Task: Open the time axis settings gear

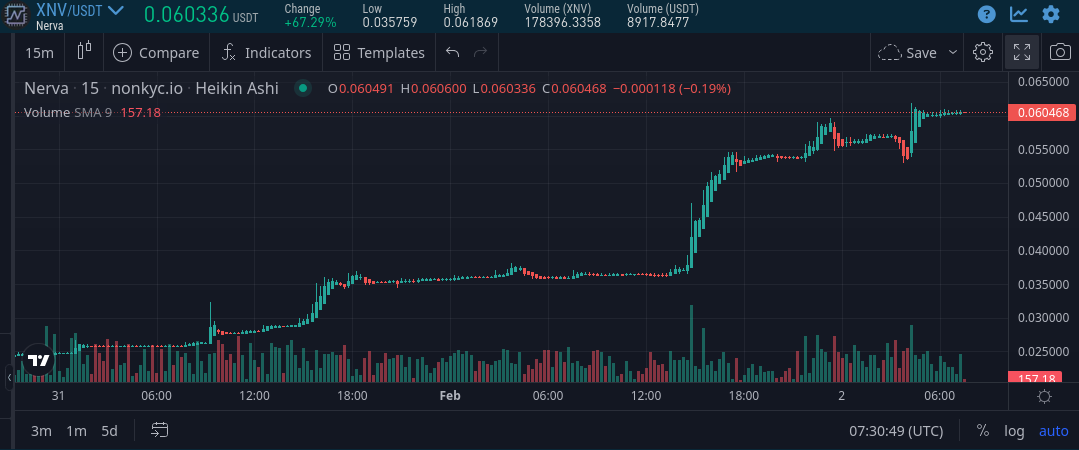Action: pyautogui.click(x=1044, y=396)
